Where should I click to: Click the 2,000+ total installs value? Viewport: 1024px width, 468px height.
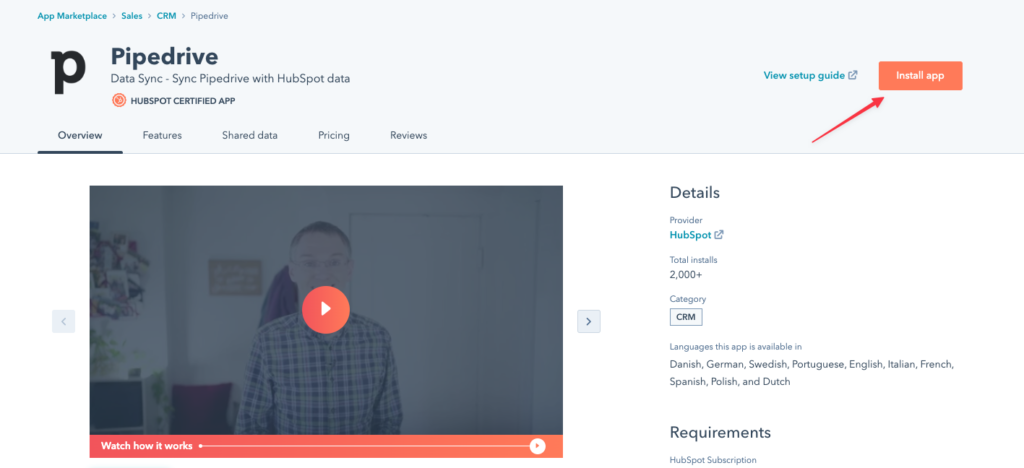click(x=686, y=274)
